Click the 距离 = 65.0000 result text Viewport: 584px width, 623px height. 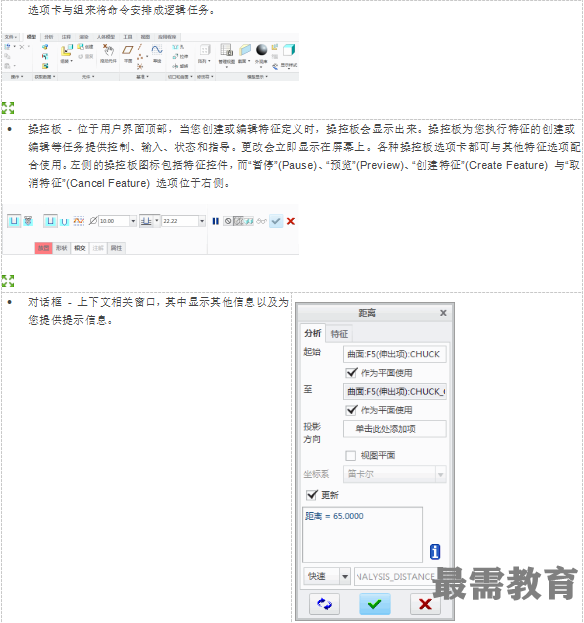[334, 516]
